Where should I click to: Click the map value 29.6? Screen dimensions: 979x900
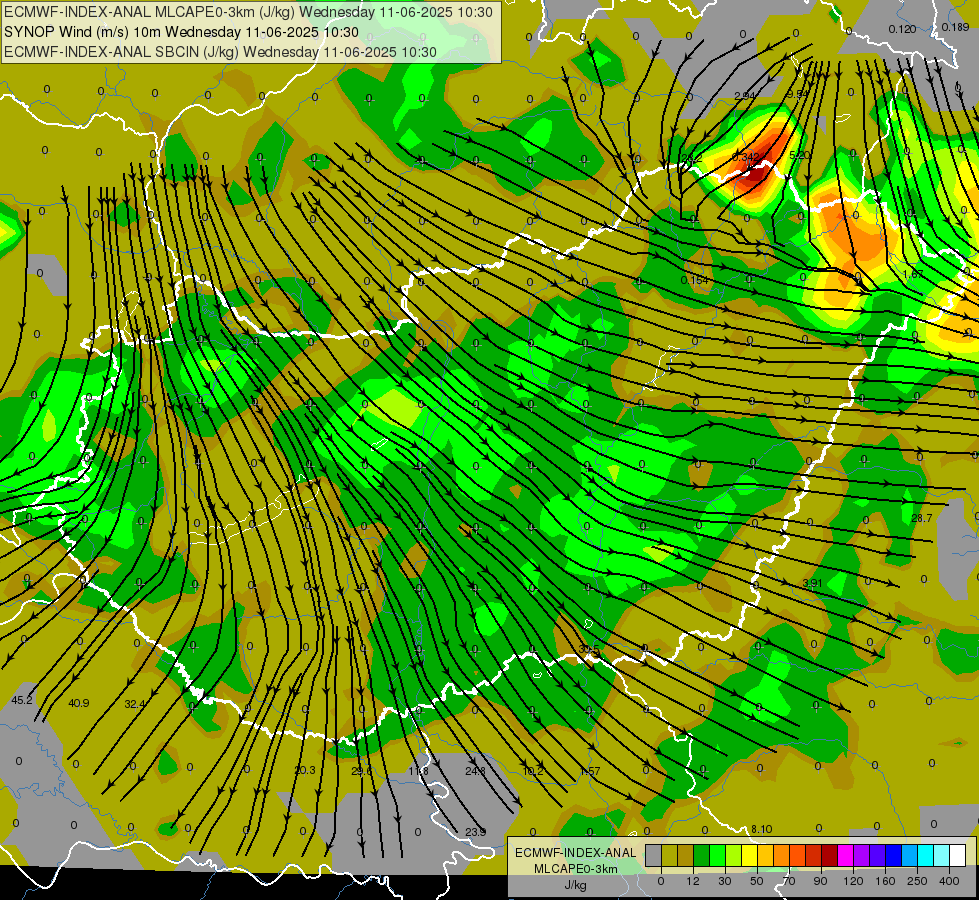361,771
